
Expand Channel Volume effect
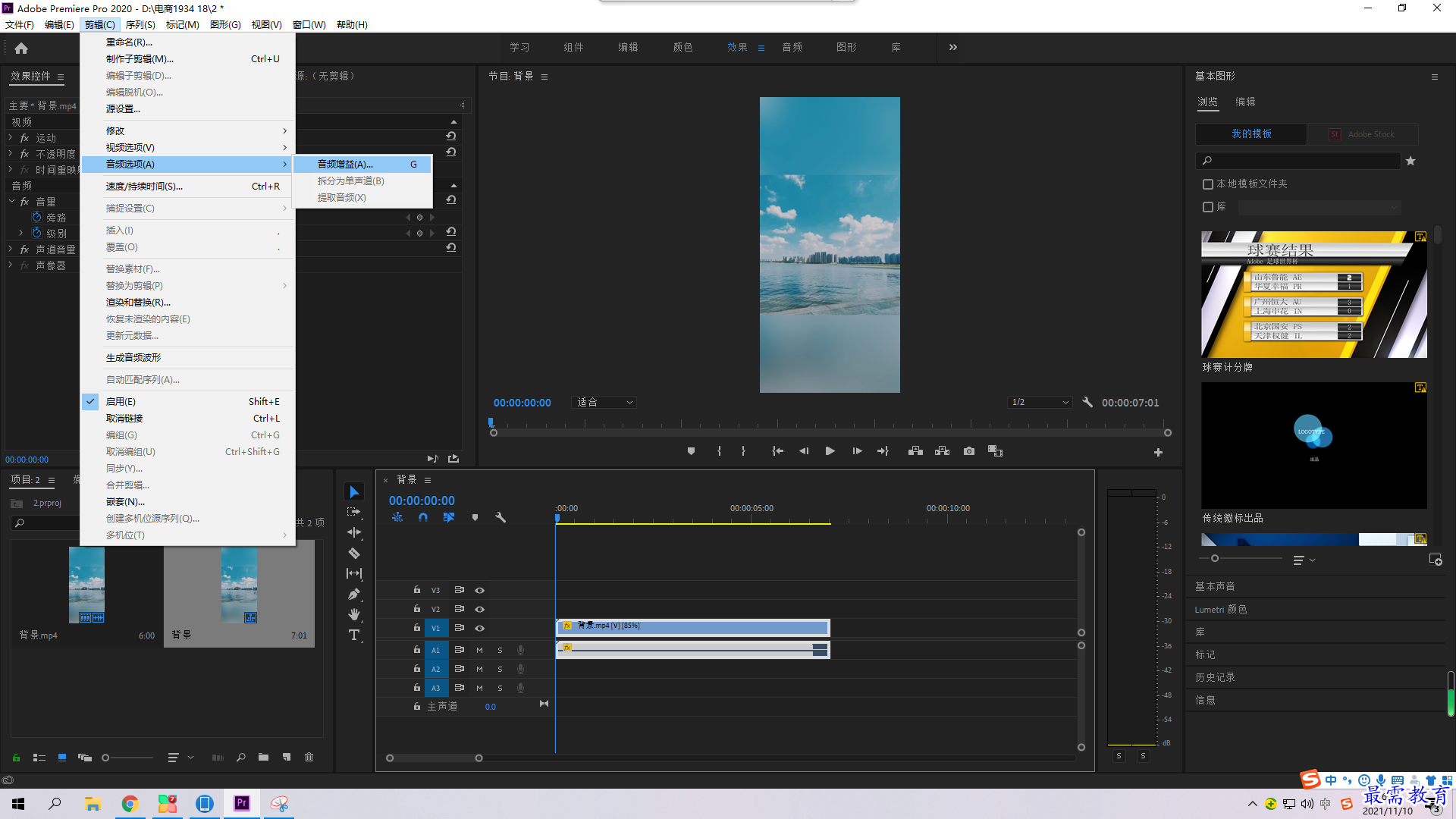(x=11, y=249)
